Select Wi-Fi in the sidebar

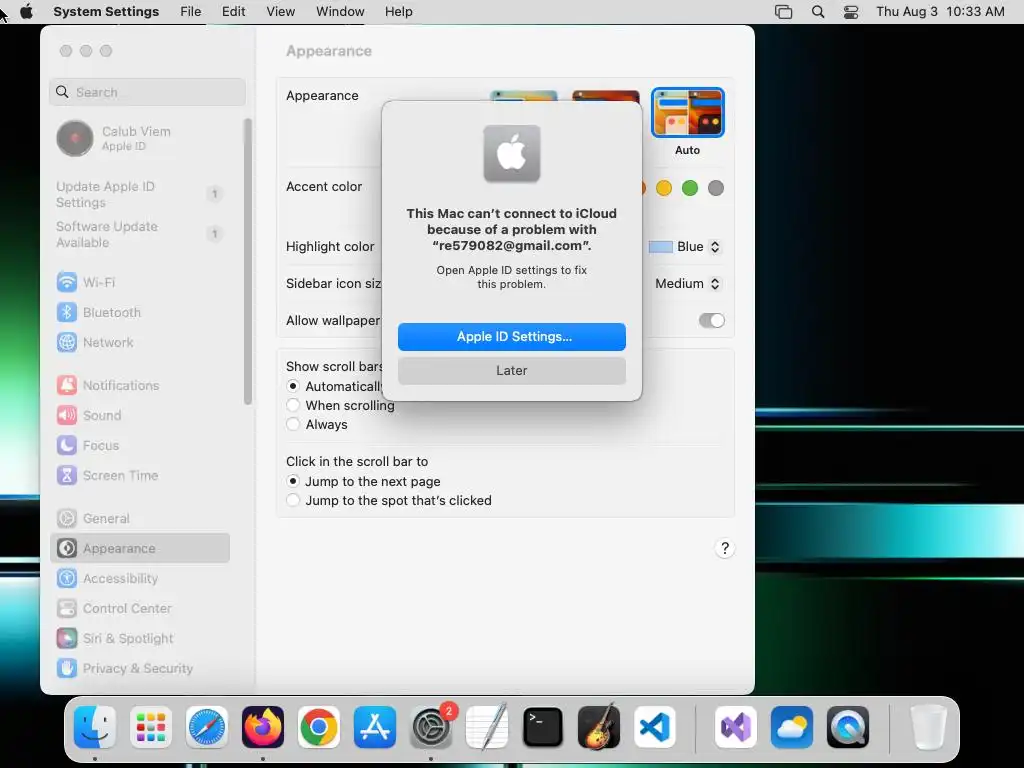coord(140,282)
